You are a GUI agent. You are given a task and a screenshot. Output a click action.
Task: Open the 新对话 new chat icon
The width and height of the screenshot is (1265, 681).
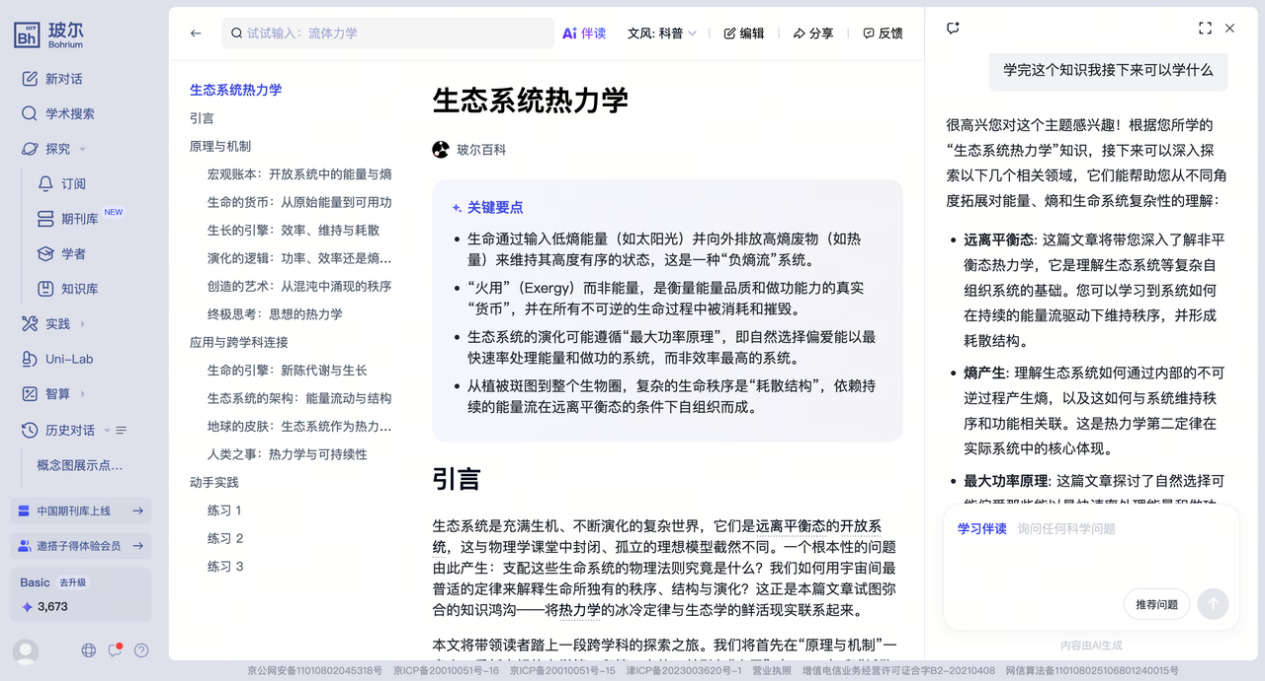tap(30, 79)
